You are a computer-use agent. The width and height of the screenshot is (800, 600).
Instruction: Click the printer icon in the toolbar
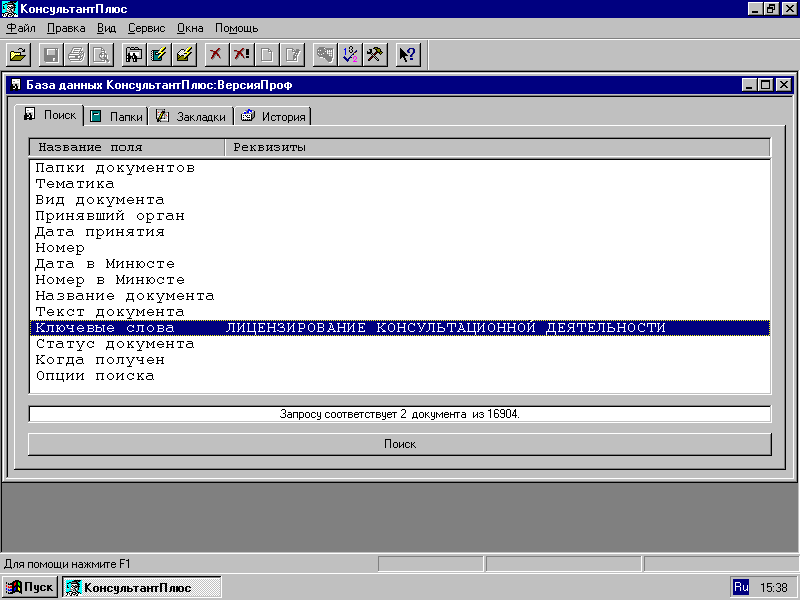click(76, 55)
